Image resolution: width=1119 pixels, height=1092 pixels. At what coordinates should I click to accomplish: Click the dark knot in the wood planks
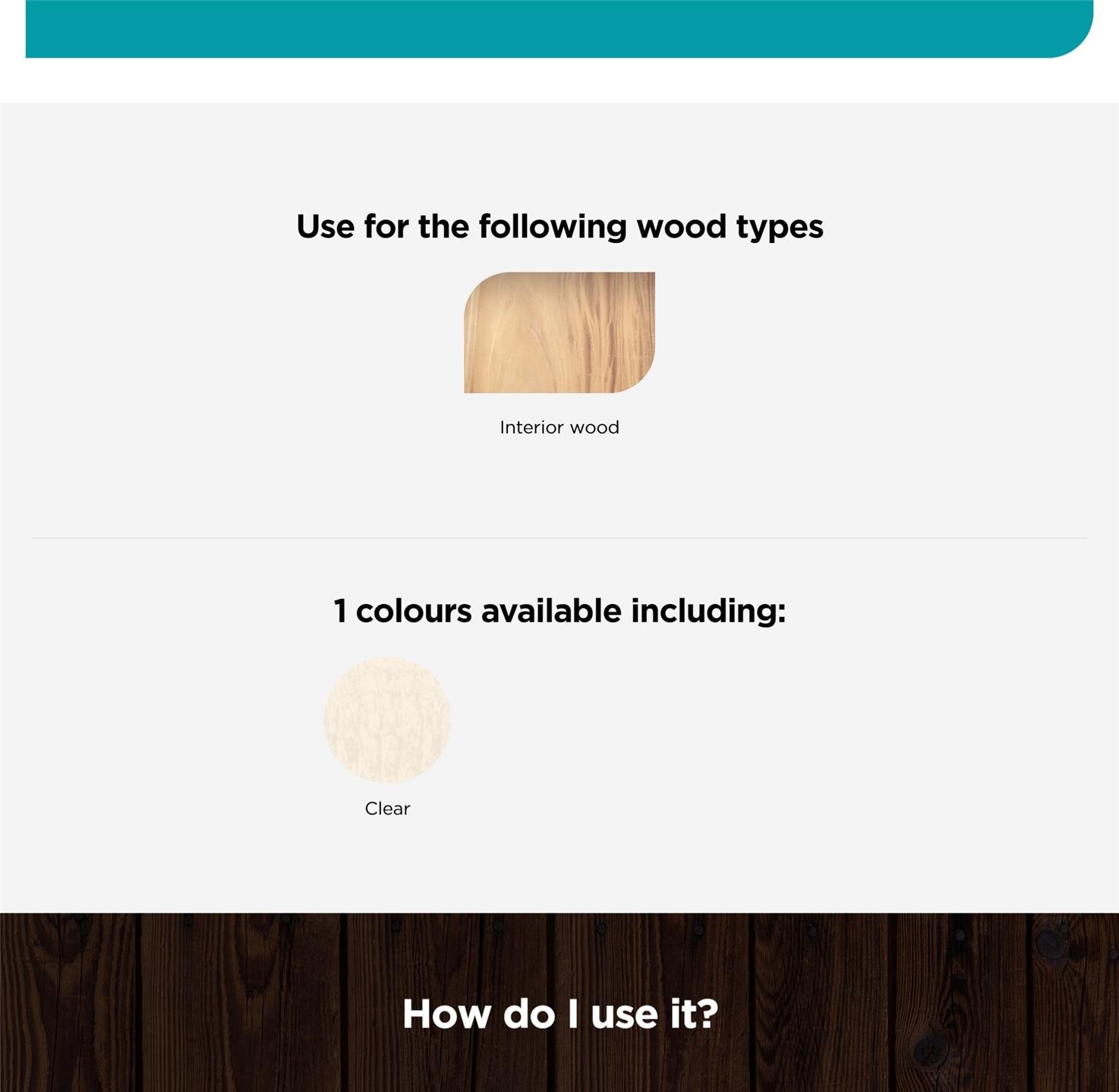pyautogui.click(x=928, y=1051)
